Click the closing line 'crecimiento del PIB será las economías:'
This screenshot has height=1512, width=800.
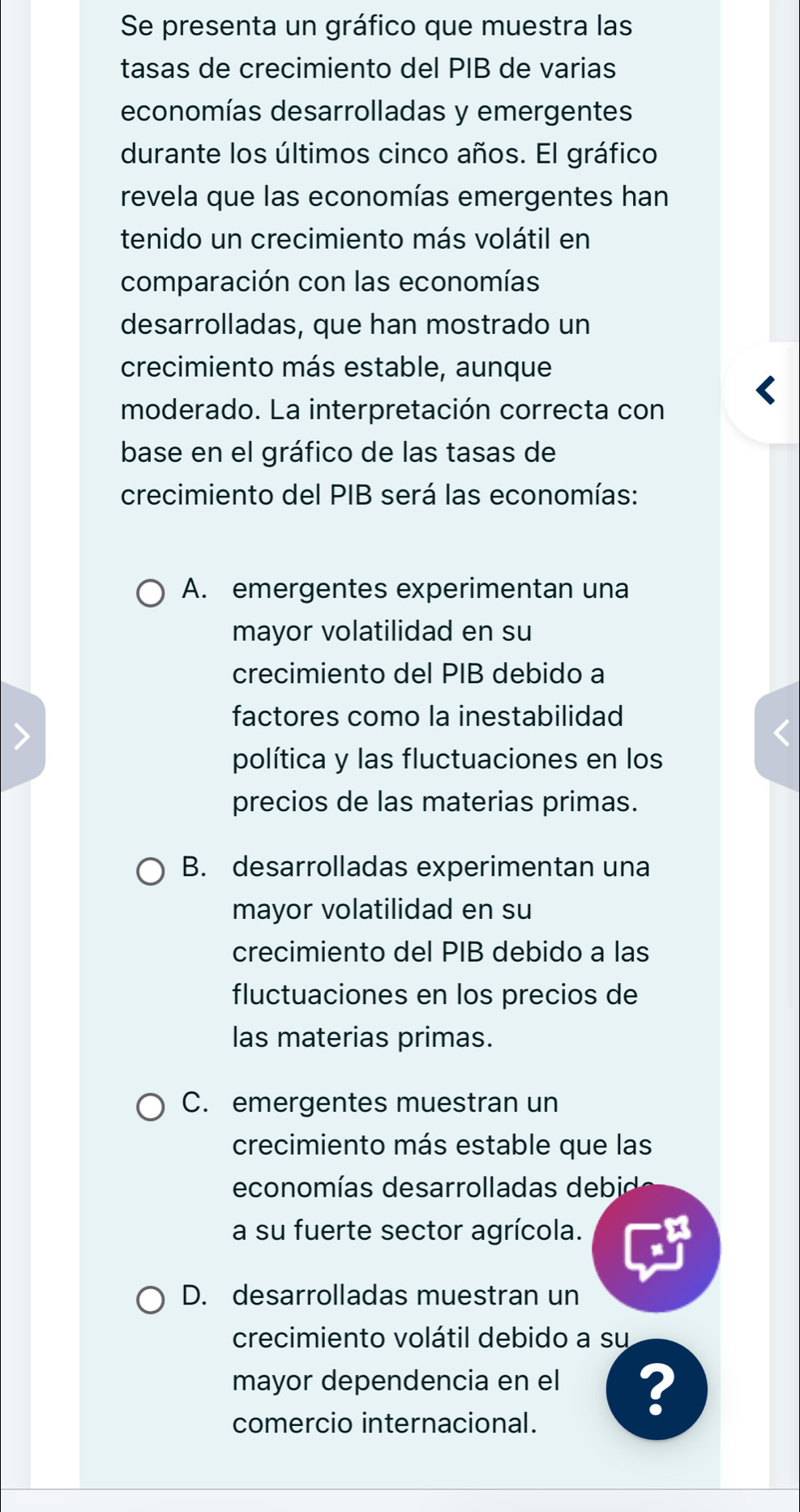(379, 494)
